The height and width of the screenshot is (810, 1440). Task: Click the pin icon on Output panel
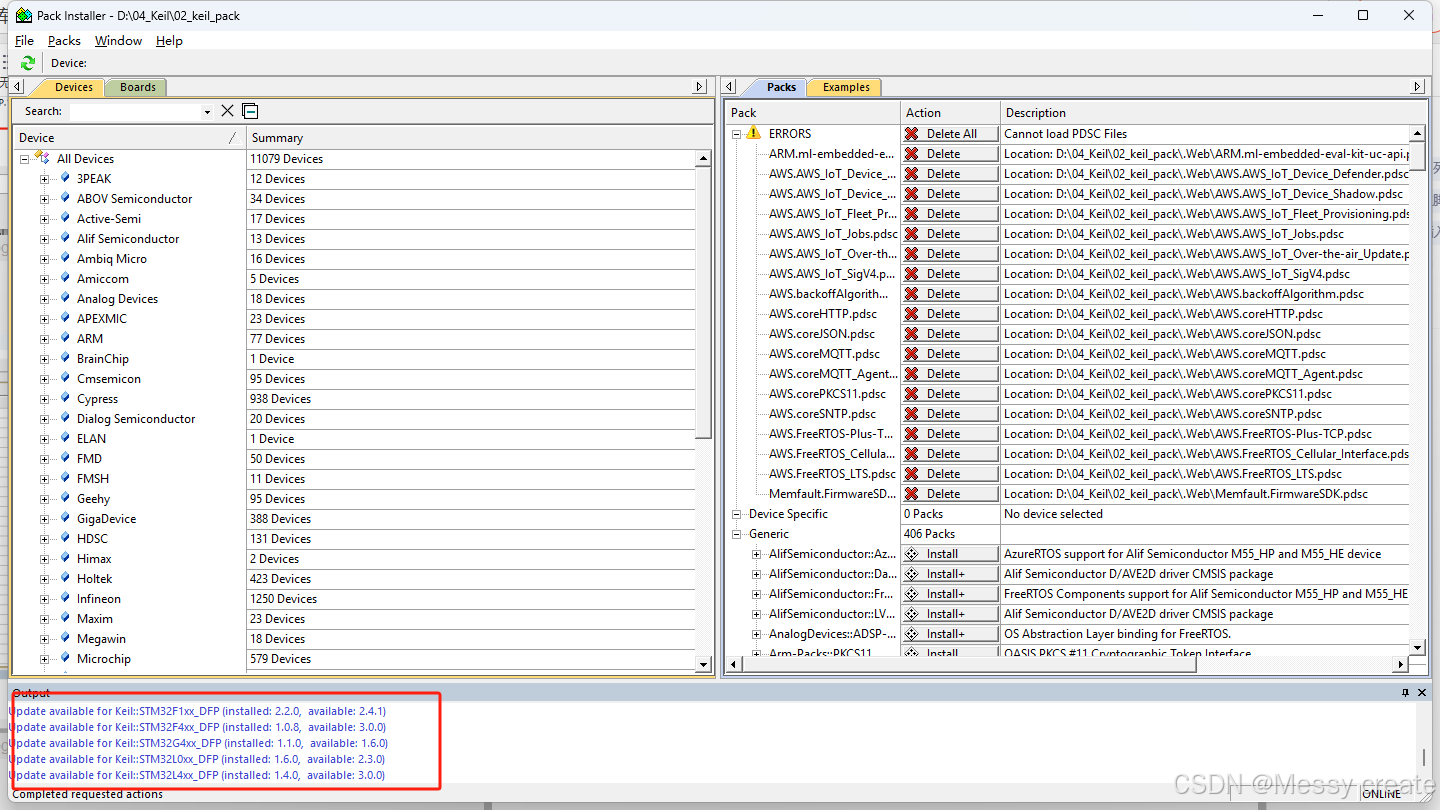pos(1405,692)
